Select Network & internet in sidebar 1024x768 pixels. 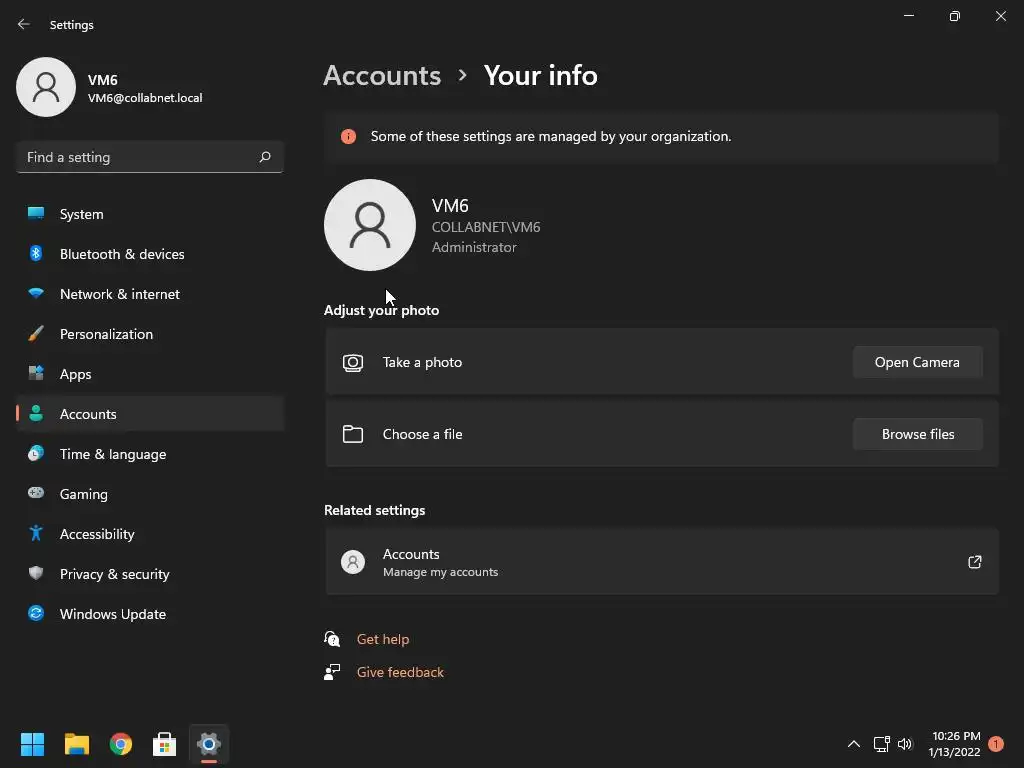(x=120, y=294)
